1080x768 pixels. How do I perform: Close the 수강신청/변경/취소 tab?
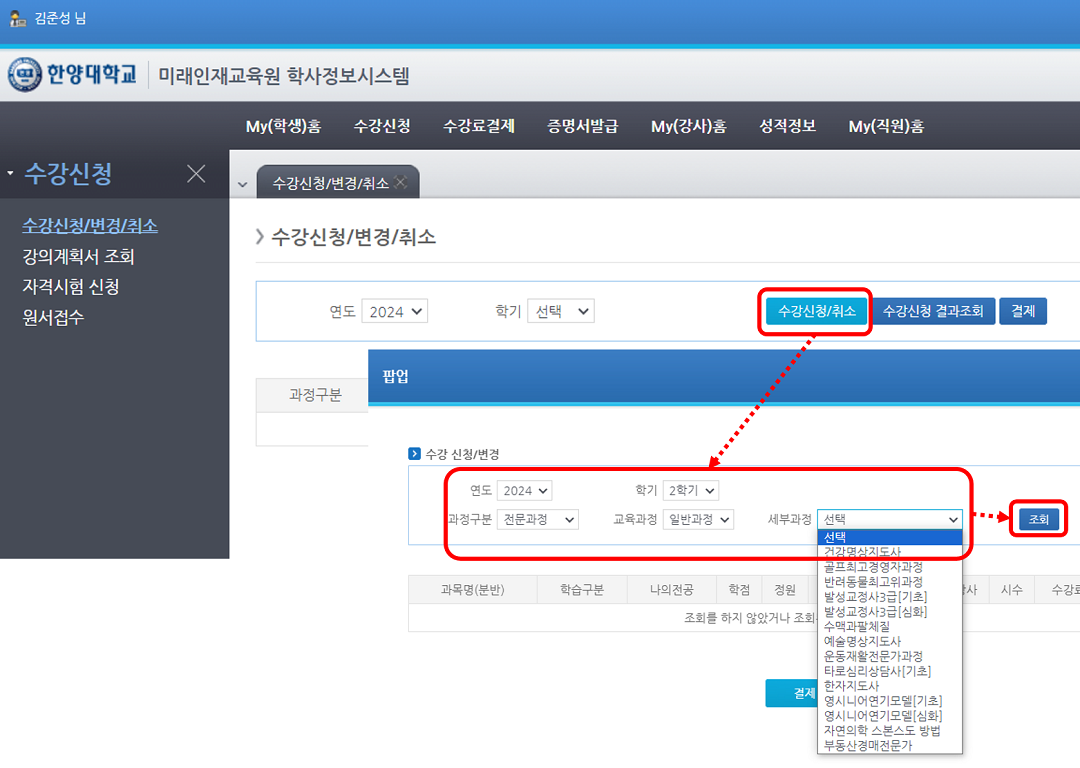pos(400,182)
